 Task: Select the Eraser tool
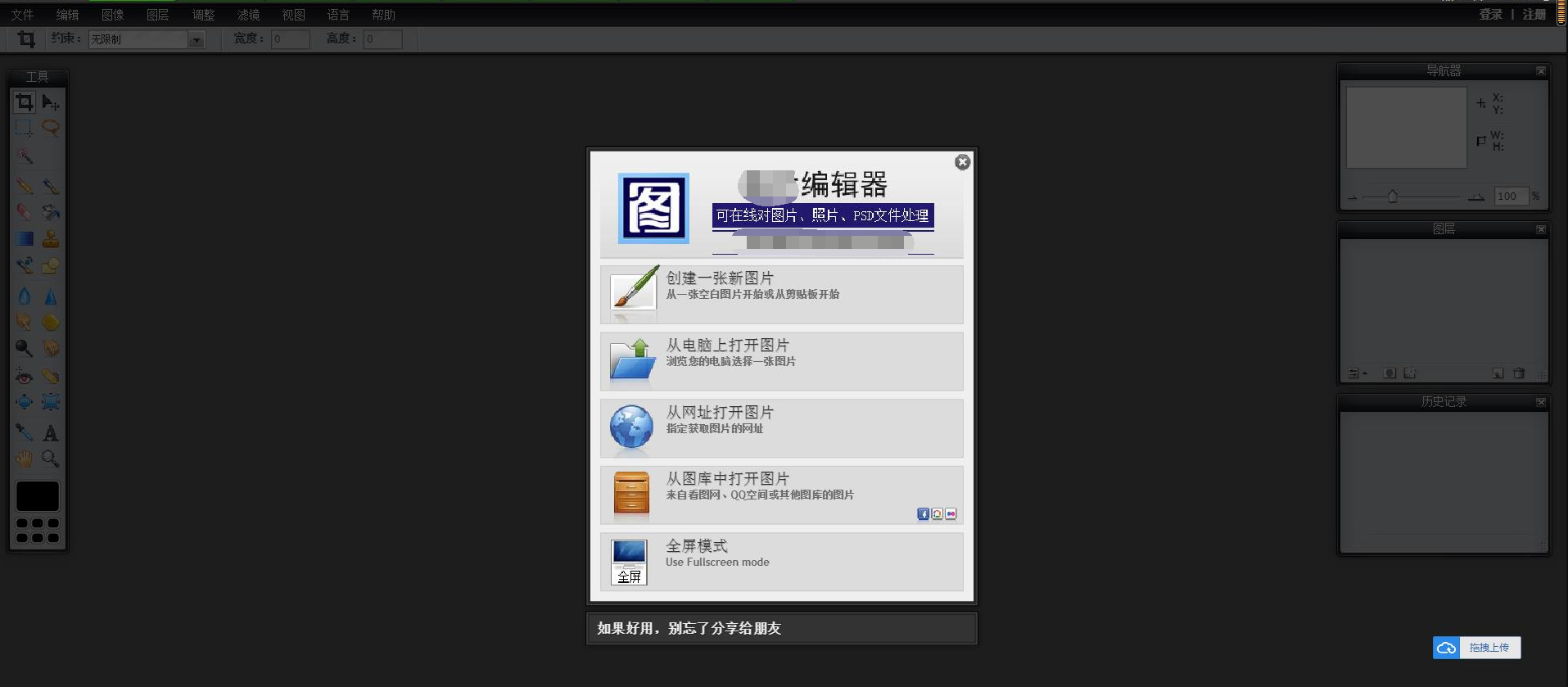[25, 212]
